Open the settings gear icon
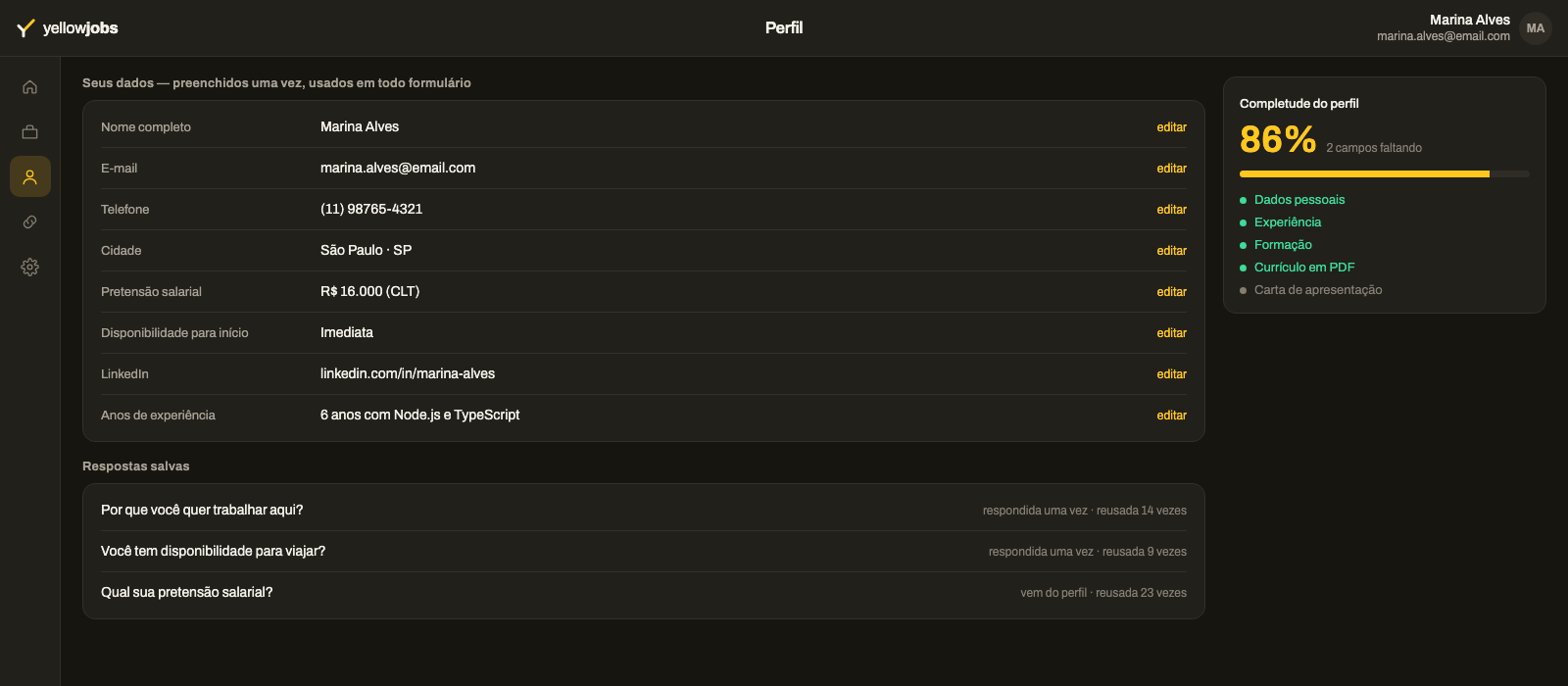Image resolution: width=1568 pixels, height=686 pixels. pos(30,267)
